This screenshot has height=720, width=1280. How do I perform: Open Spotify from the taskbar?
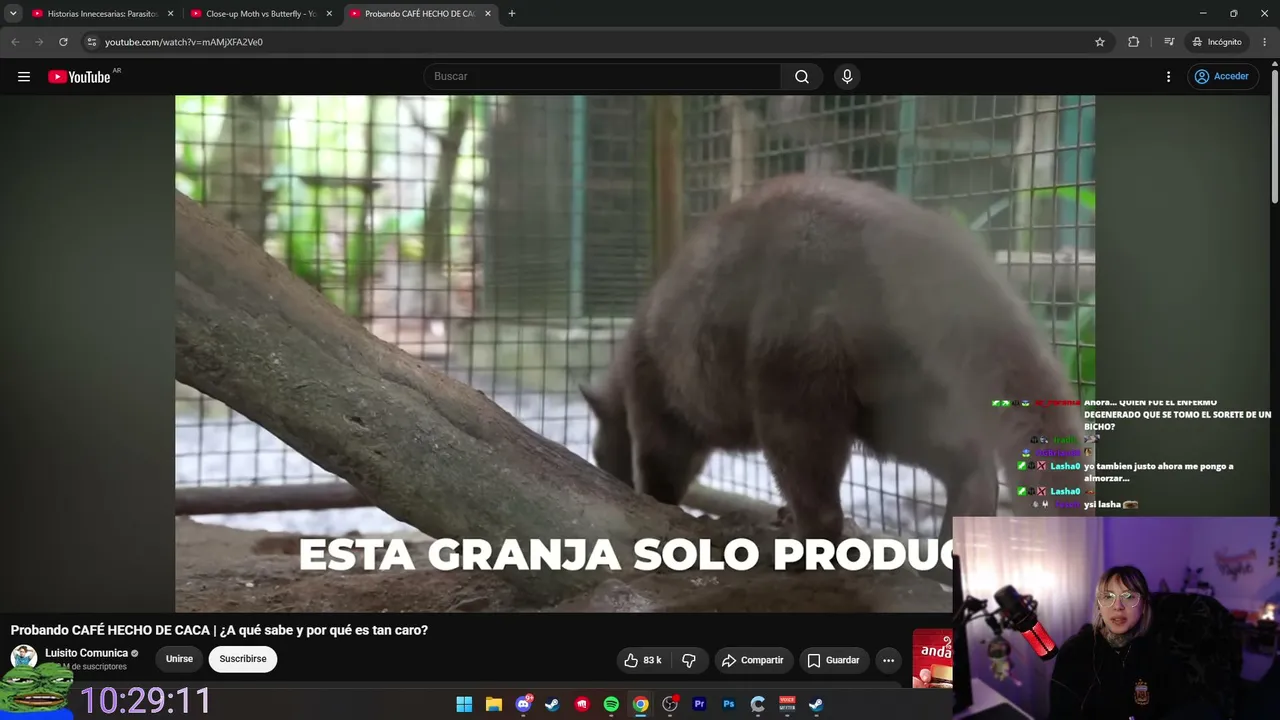point(611,704)
